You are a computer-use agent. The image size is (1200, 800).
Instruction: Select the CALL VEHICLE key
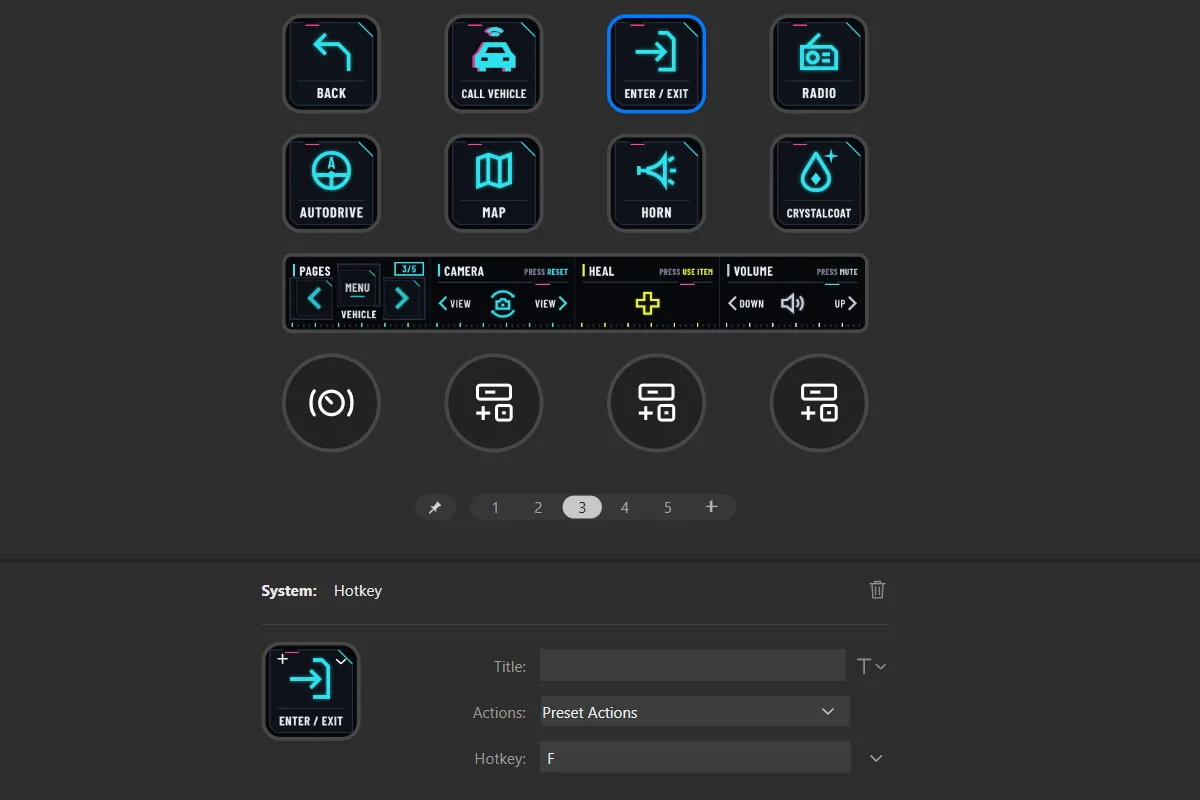click(494, 63)
